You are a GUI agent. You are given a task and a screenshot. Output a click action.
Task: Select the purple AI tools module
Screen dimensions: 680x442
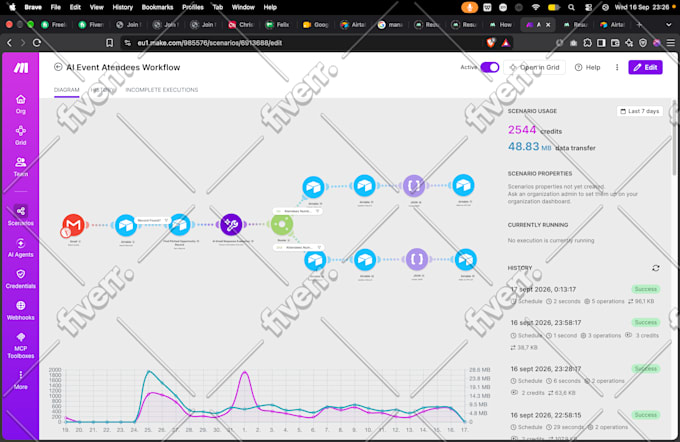231,224
